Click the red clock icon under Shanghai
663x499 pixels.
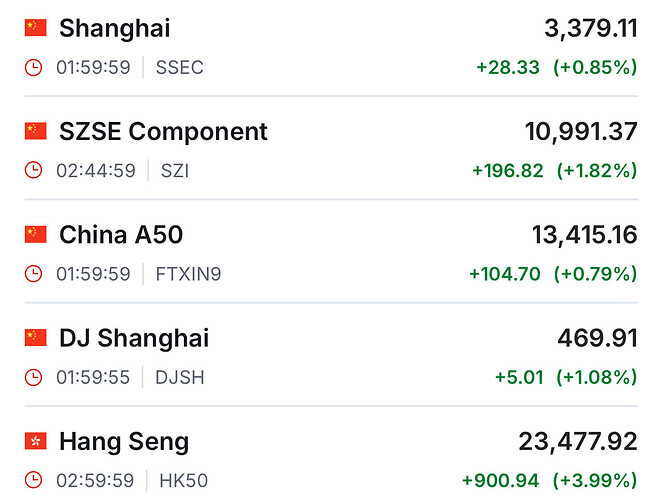[x=35, y=67]
